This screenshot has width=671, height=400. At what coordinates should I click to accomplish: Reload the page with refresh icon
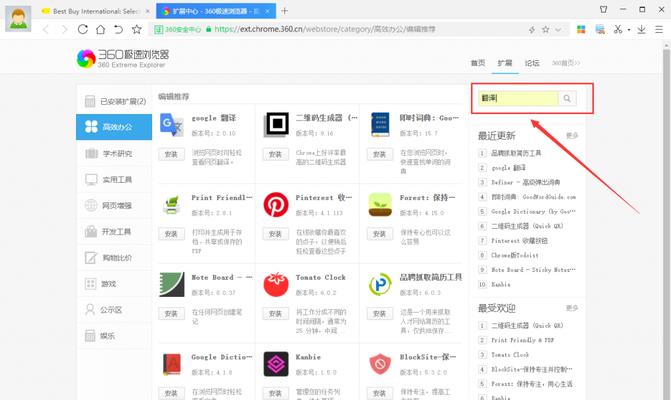[x=83, y=29]
